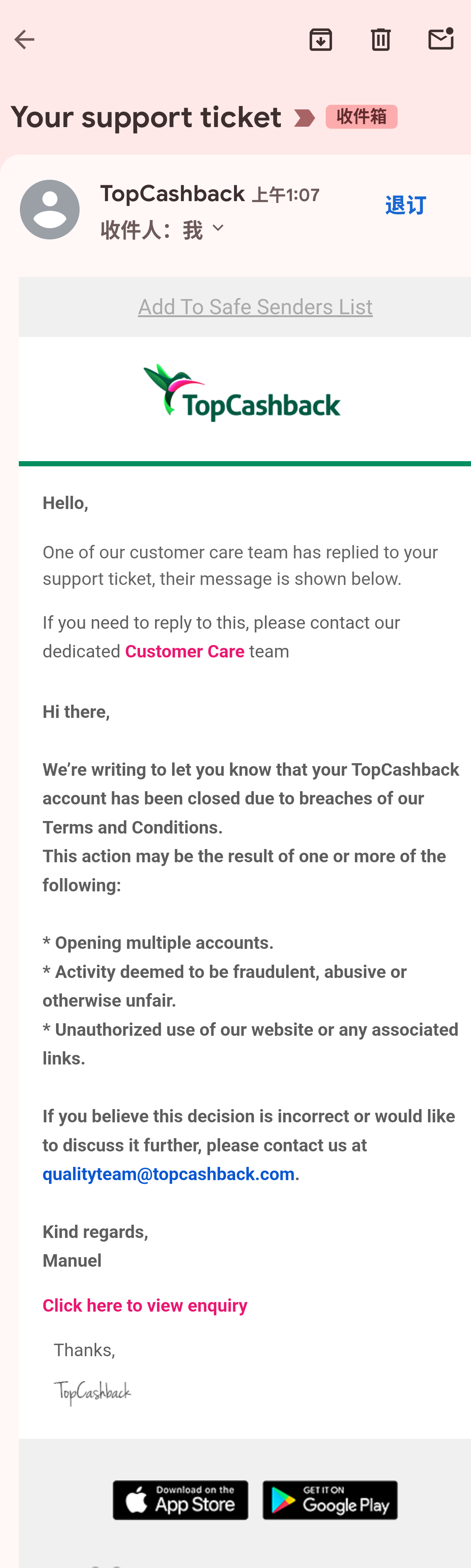Tap the 收件箱 inbox label
471x1568 pixels.
pos(361,117)
